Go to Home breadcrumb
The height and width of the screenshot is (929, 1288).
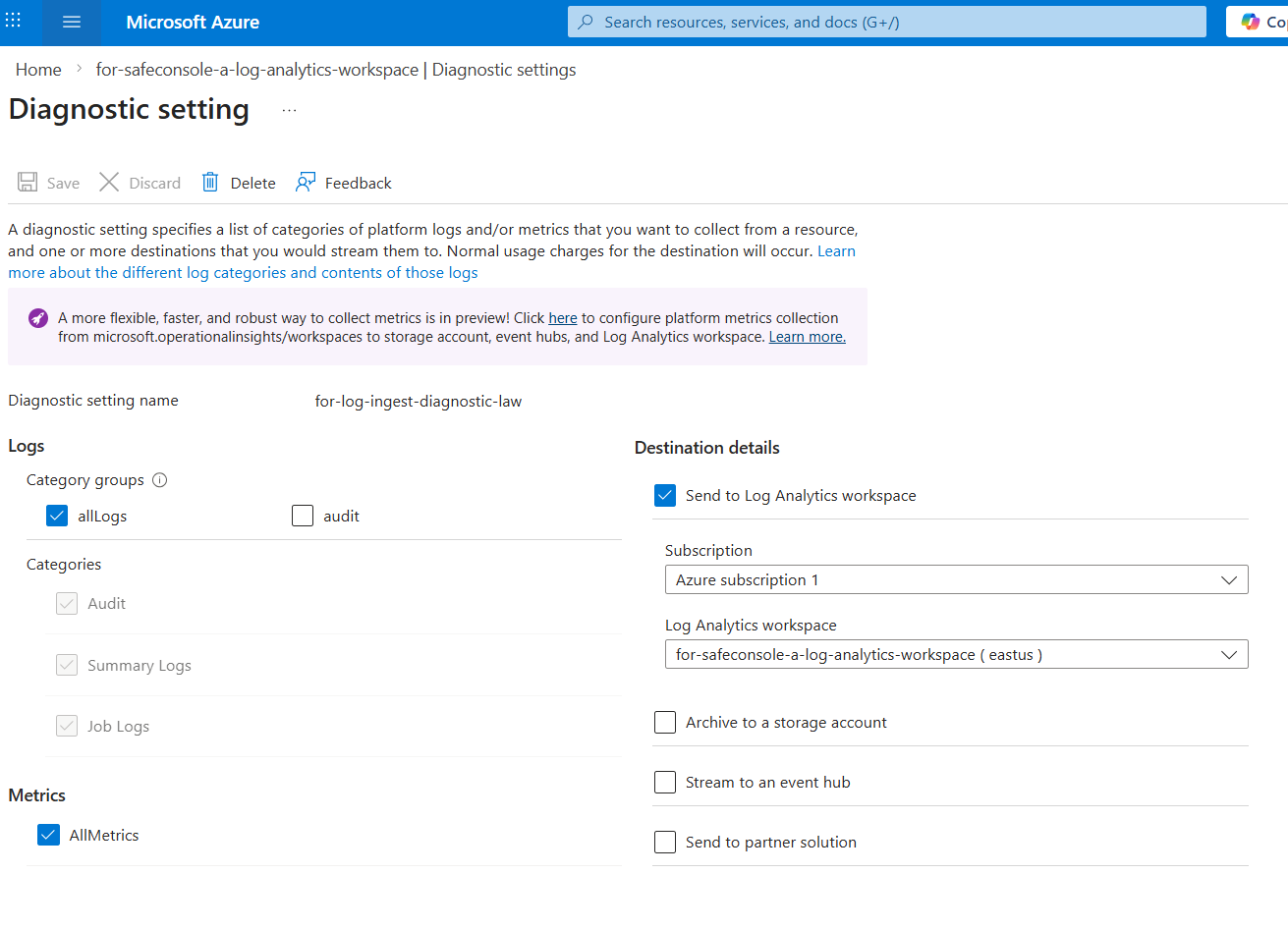click(38, 70)
